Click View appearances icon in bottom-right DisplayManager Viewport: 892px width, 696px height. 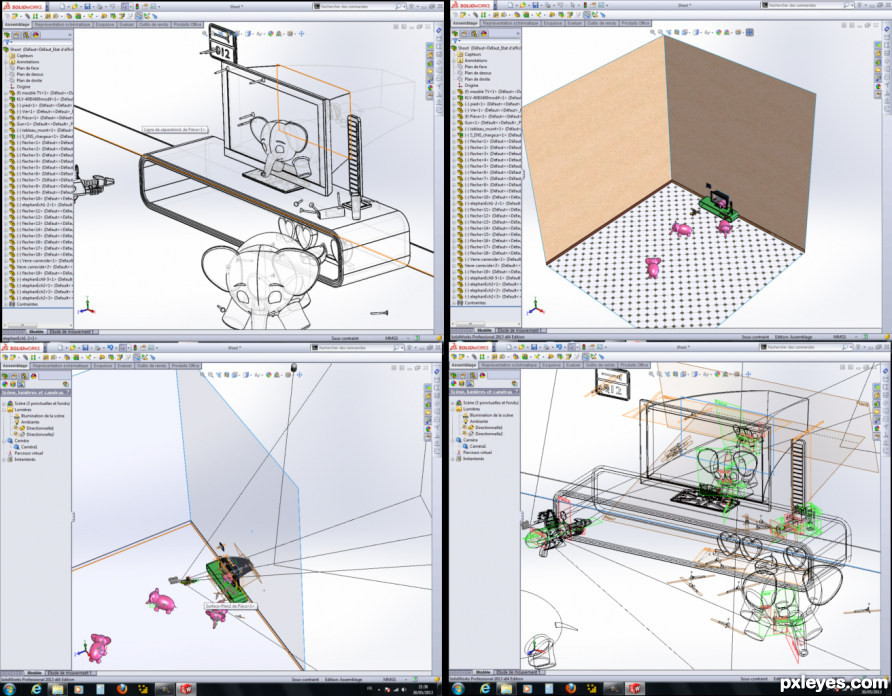click(x=453, y=384)
